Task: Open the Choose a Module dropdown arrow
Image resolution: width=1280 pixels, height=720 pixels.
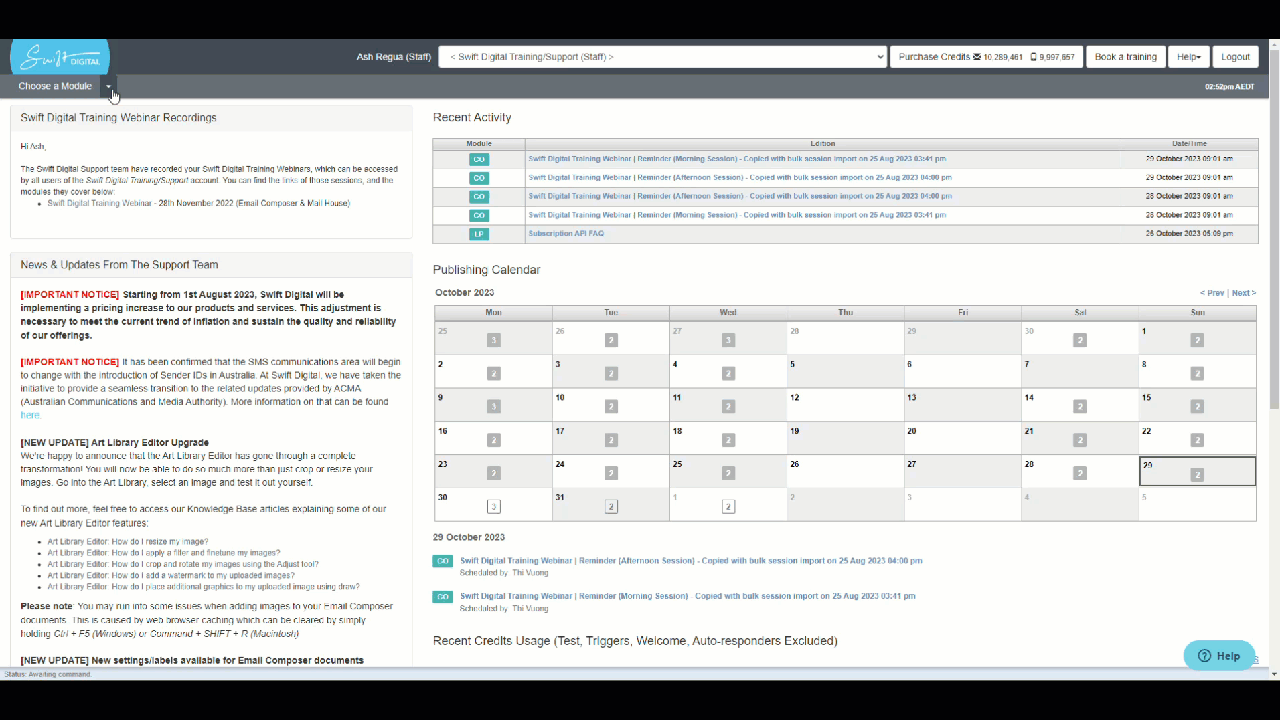Action: point(108,87)
